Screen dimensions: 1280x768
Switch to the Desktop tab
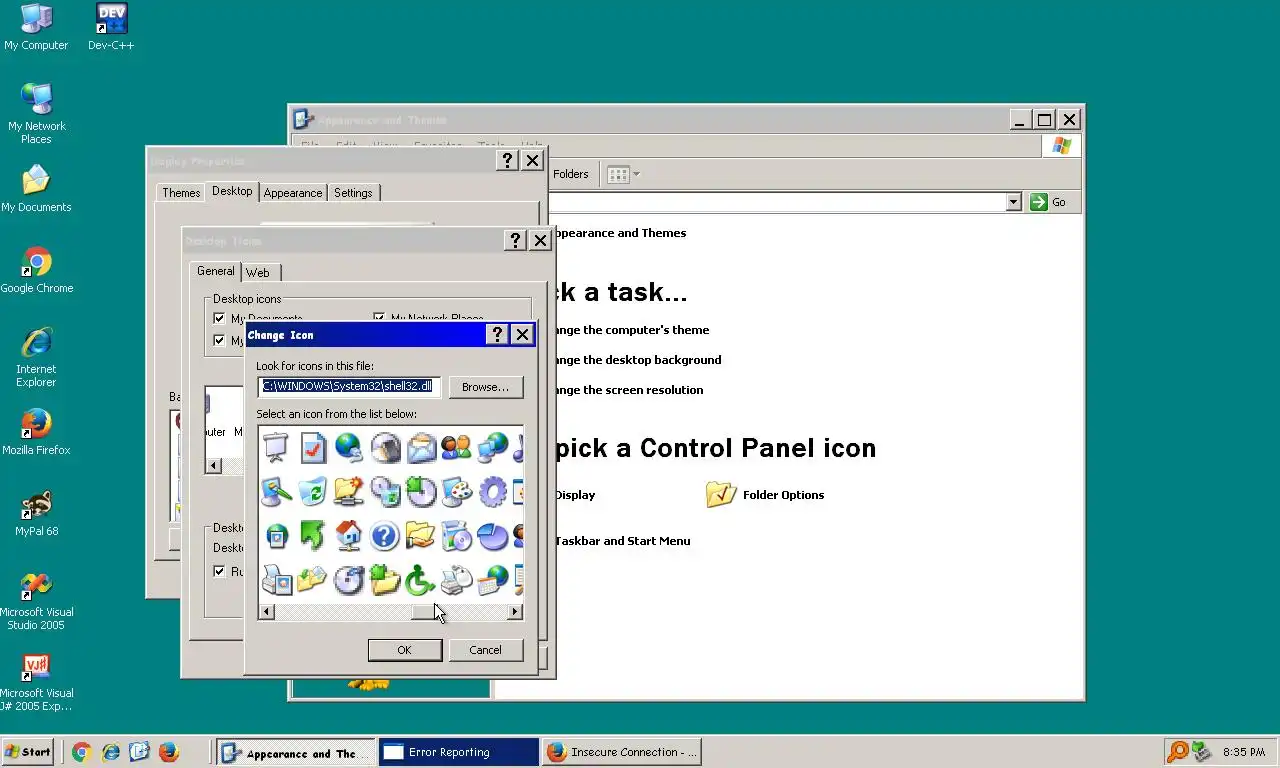tap(232, 191)
